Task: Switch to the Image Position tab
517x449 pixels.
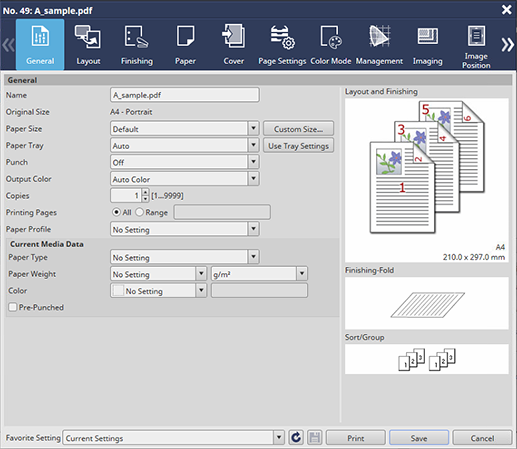Action: coord(476,44)
